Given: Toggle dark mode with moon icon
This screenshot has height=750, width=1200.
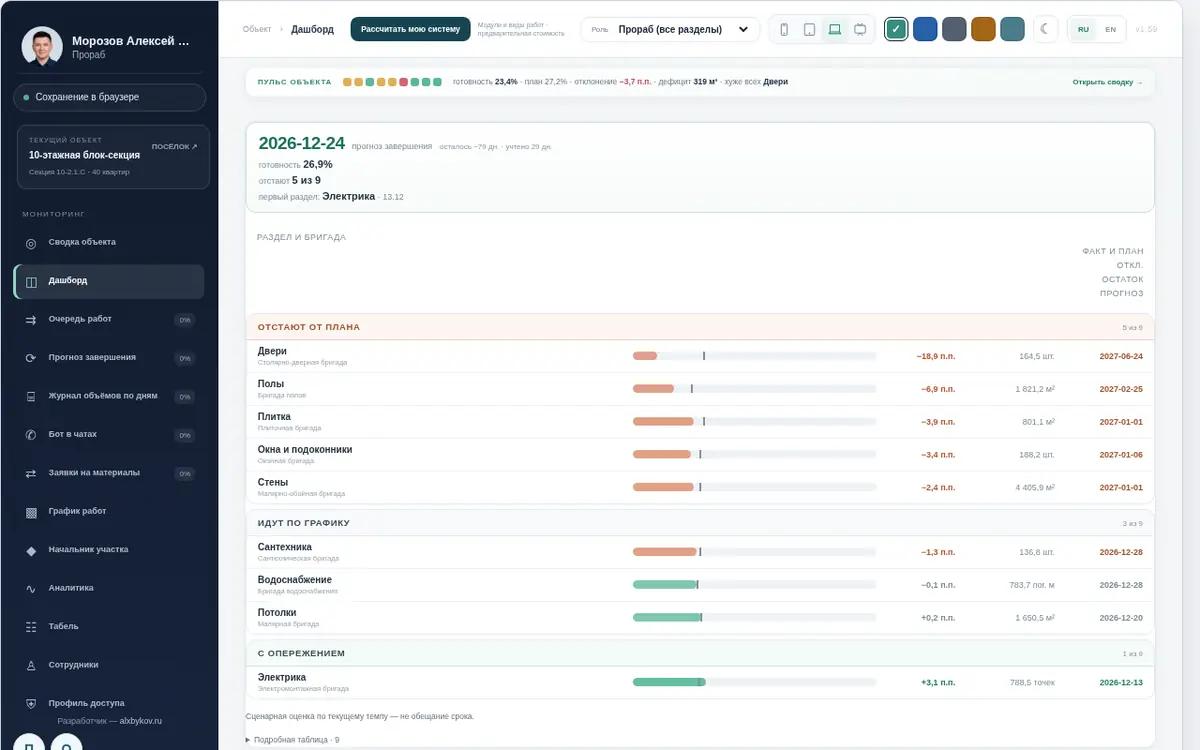Looking at the screenshot, I should point(1043,29).
